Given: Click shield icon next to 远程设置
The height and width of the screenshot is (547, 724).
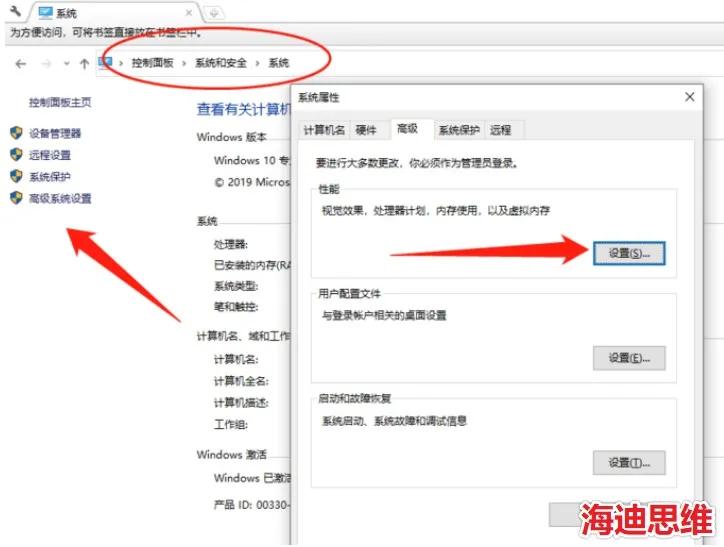Looking at the screenshot, I should [16, 155].
